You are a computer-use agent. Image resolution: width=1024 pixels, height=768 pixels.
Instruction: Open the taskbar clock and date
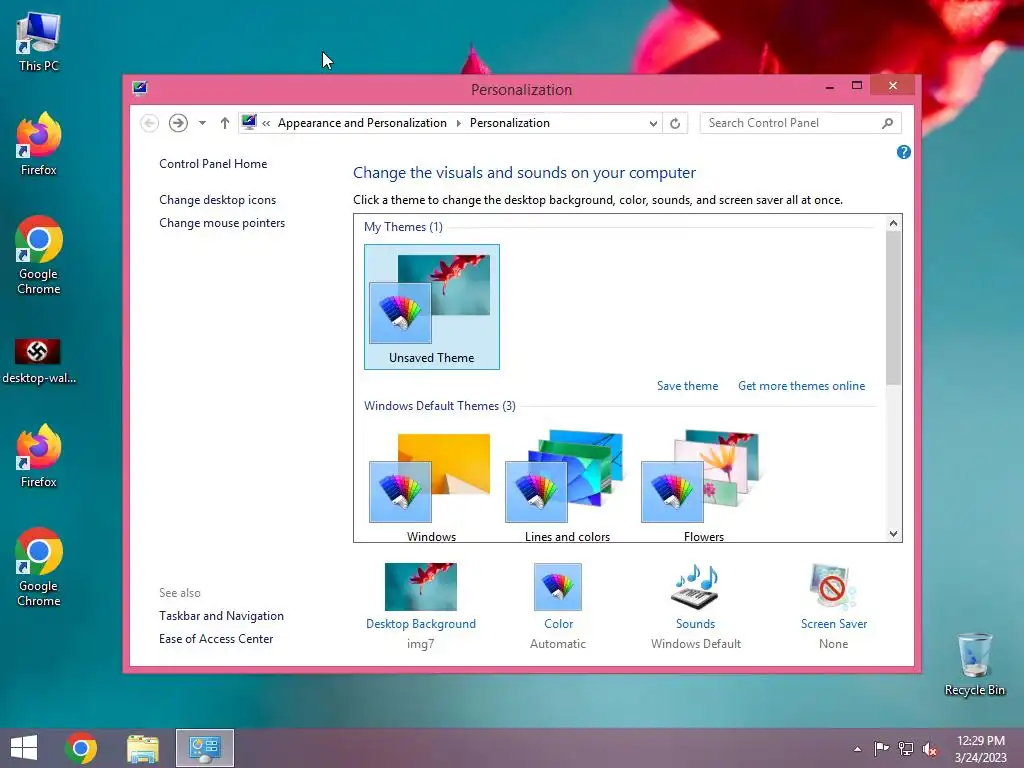[x=980, y=749]
